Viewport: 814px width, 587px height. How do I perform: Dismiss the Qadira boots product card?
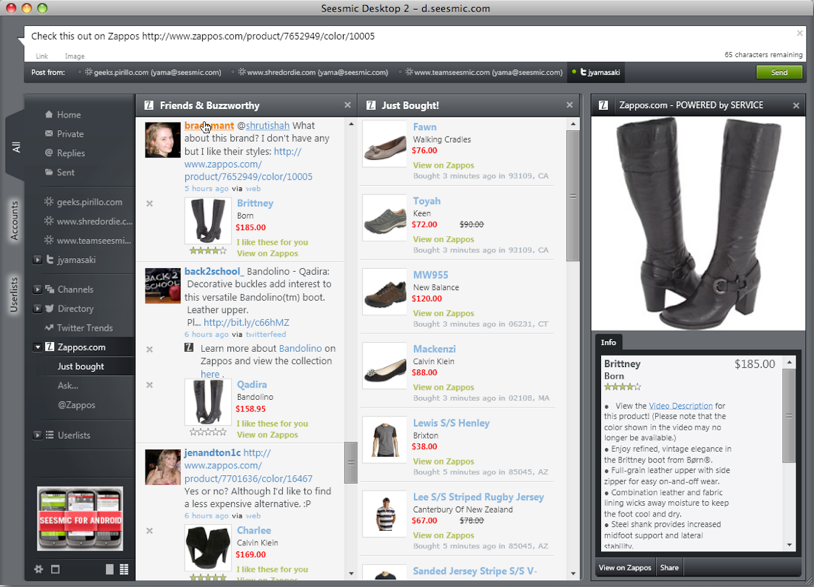click(x=150, y=385)
